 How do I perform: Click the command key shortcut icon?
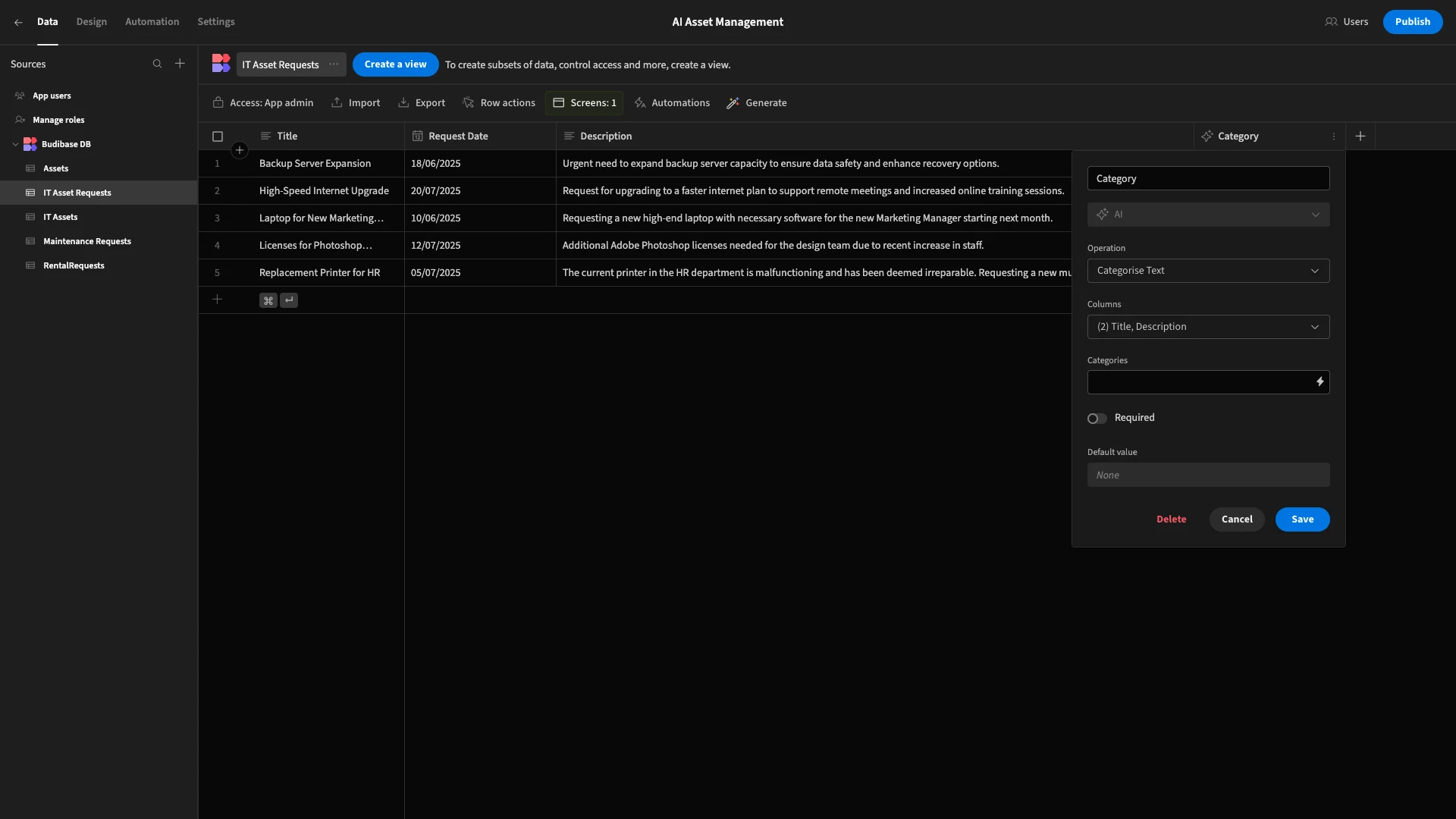pyautogui.click(x=268, y=300)
